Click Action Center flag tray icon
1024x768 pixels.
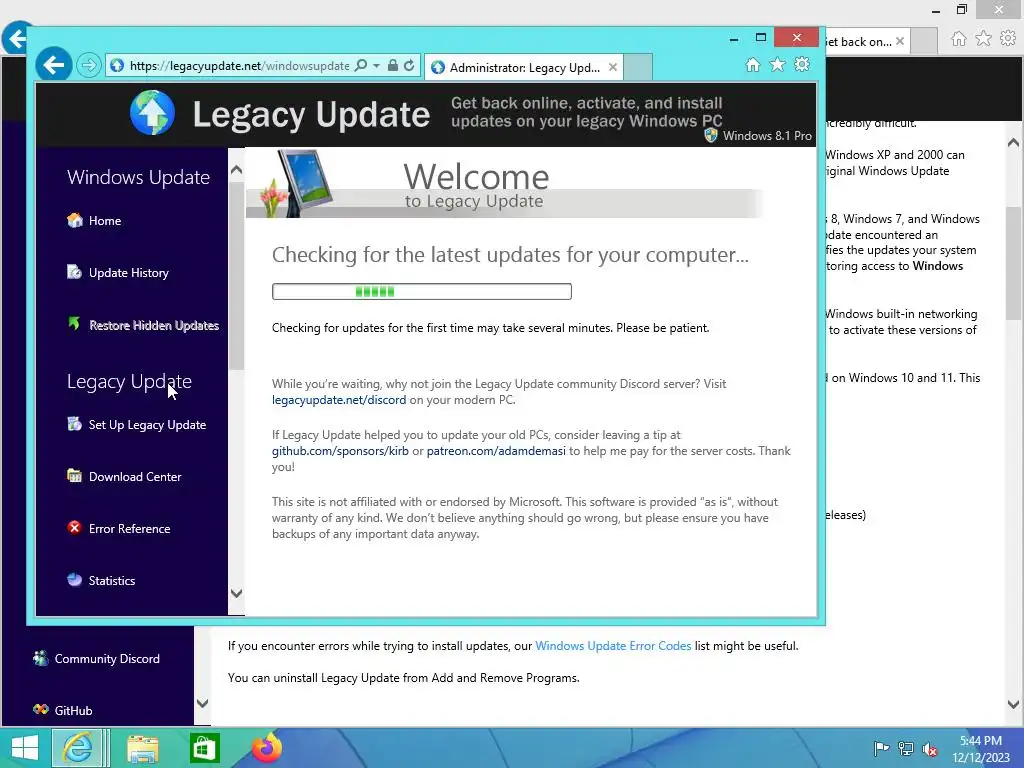pyautogui.click(x=881, y=748)
